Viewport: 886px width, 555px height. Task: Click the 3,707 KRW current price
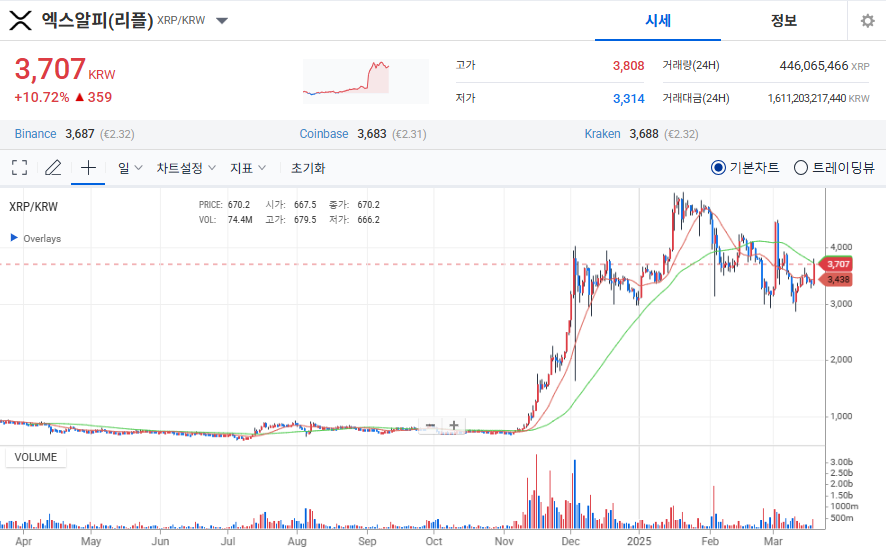pos(64,70)
